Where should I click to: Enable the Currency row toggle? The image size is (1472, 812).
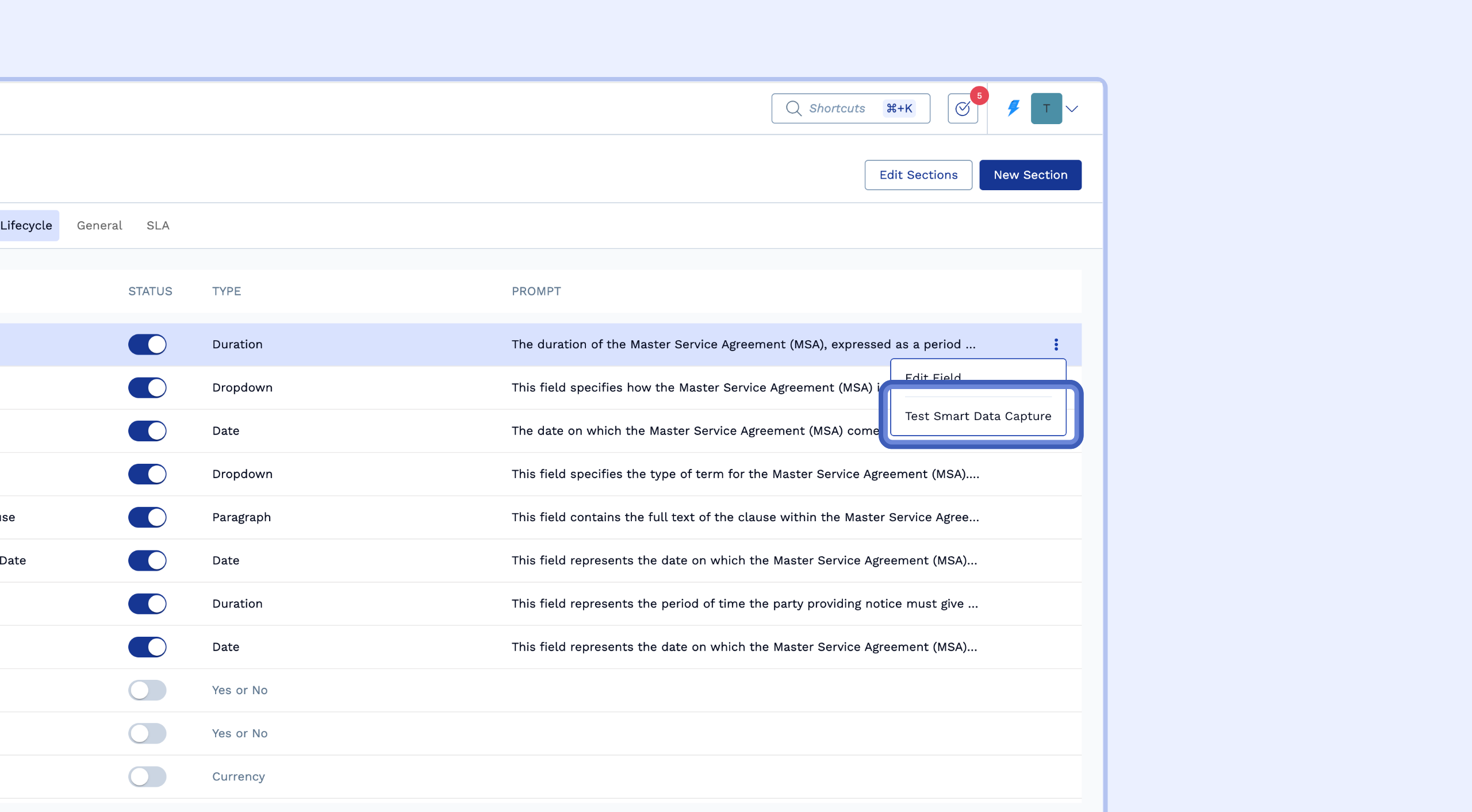[x=147, y=776]
